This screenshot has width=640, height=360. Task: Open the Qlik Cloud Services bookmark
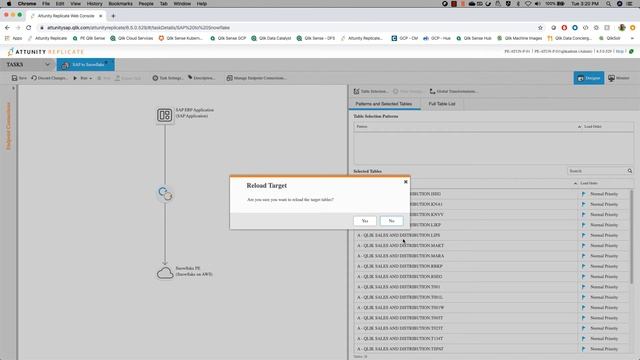[x=132, y=38]
